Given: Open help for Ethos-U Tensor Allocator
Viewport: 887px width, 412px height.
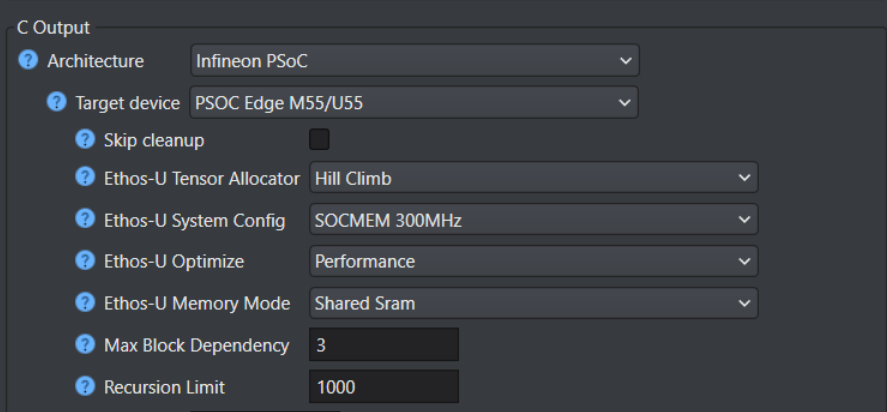Looking at the screenshot, I should [85, 178].
